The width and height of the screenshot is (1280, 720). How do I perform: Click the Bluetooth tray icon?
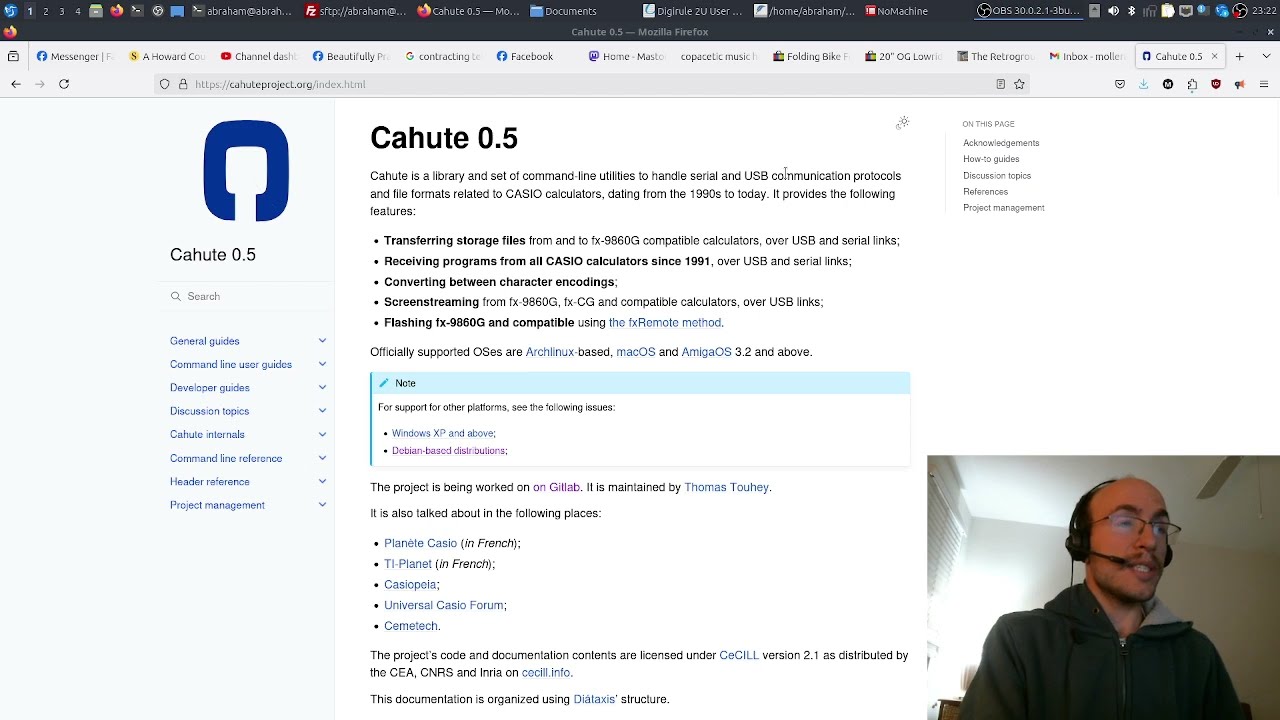click(1131, 11)
